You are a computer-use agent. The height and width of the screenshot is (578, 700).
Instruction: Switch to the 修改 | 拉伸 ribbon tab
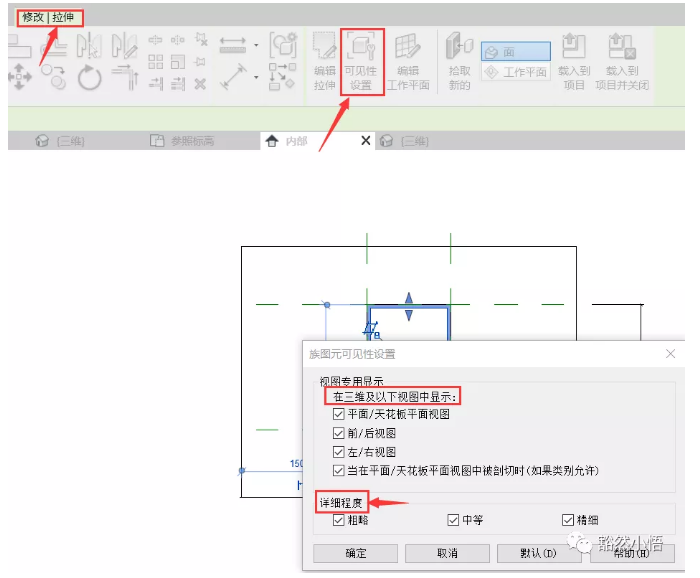click(48, 18)
